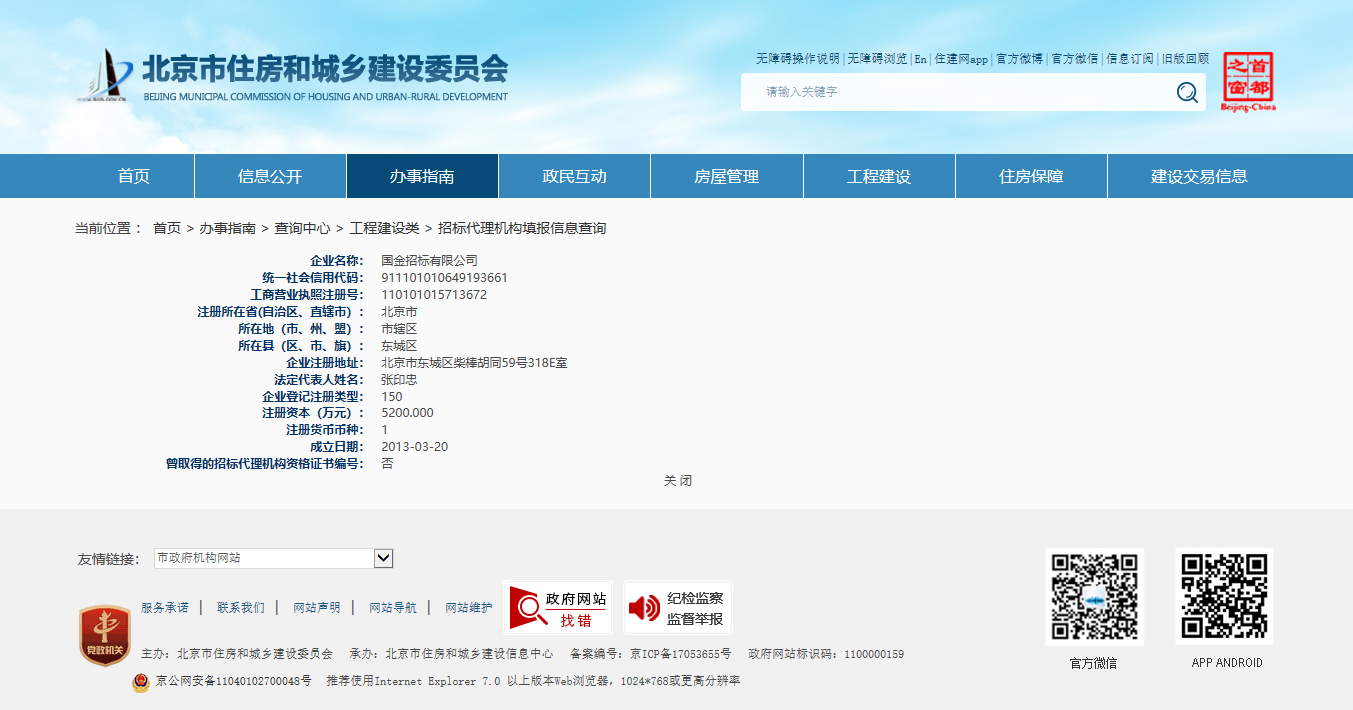The image size is (1353, 710).
Task: Select 建设交易信息 in the navigation bar
Action: [x=1199, y=177]
